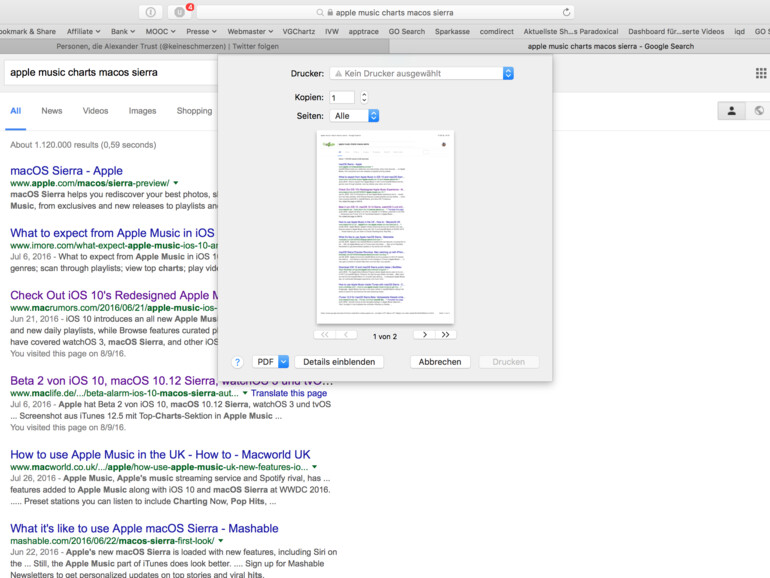Click the reload page icon in address bar
The width and height of the screenshot is (770, 578).
coord(566,12)
